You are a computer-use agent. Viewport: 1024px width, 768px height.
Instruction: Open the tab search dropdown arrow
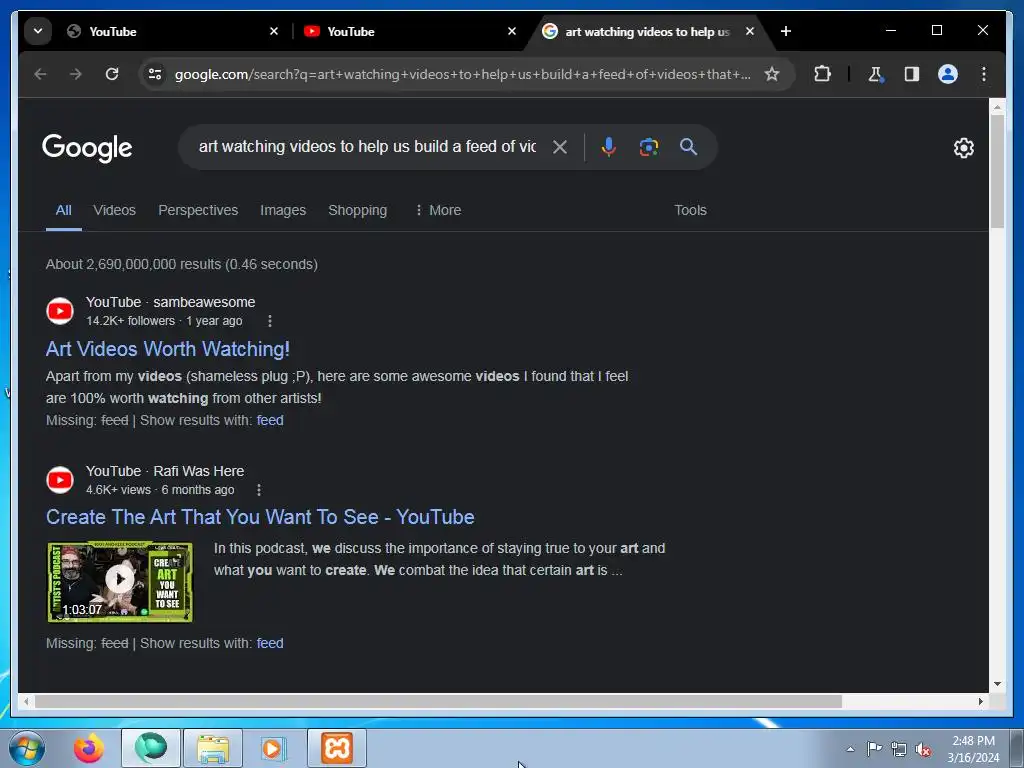[x=38, y=31]
